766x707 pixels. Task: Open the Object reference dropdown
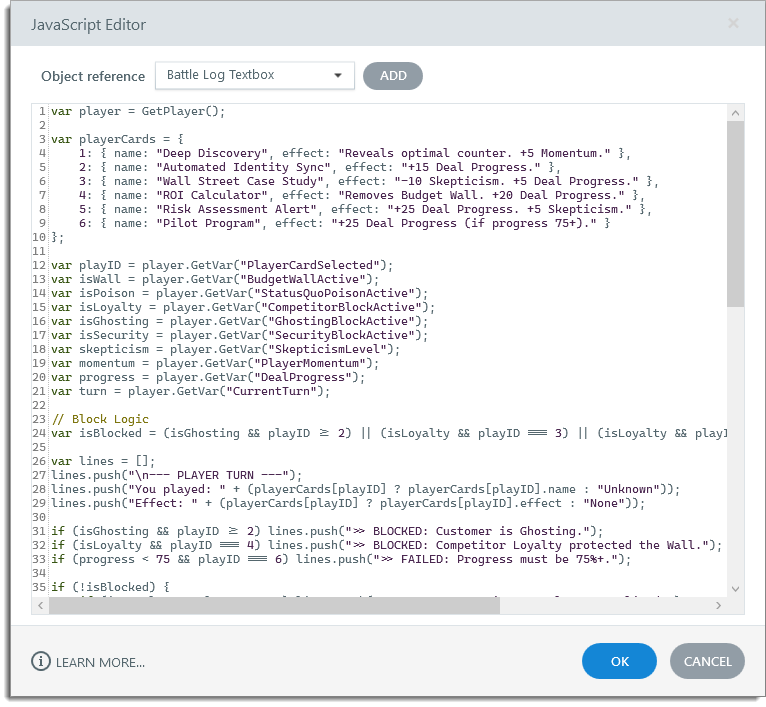255,75
